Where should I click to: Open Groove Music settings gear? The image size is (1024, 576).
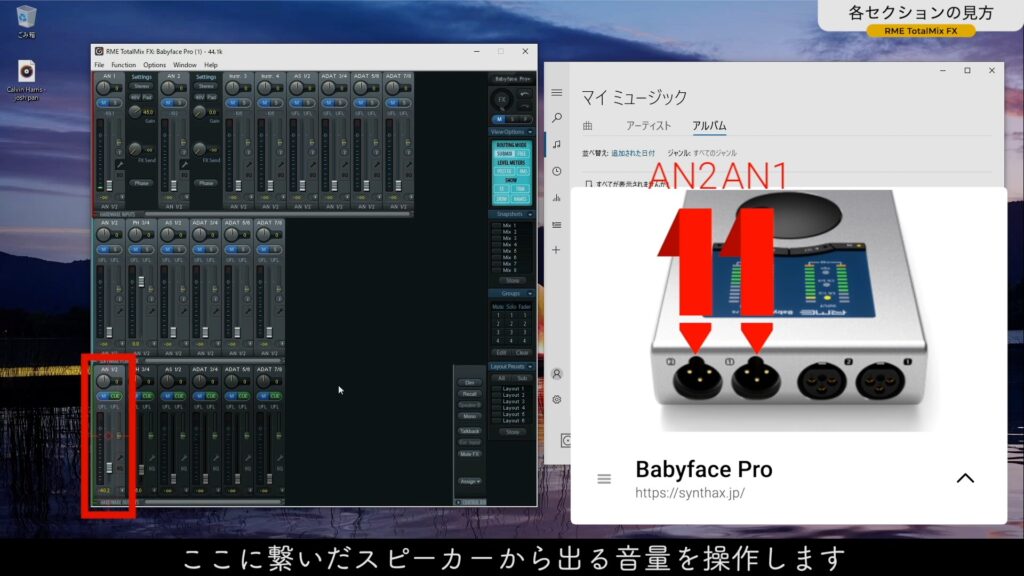556,400
